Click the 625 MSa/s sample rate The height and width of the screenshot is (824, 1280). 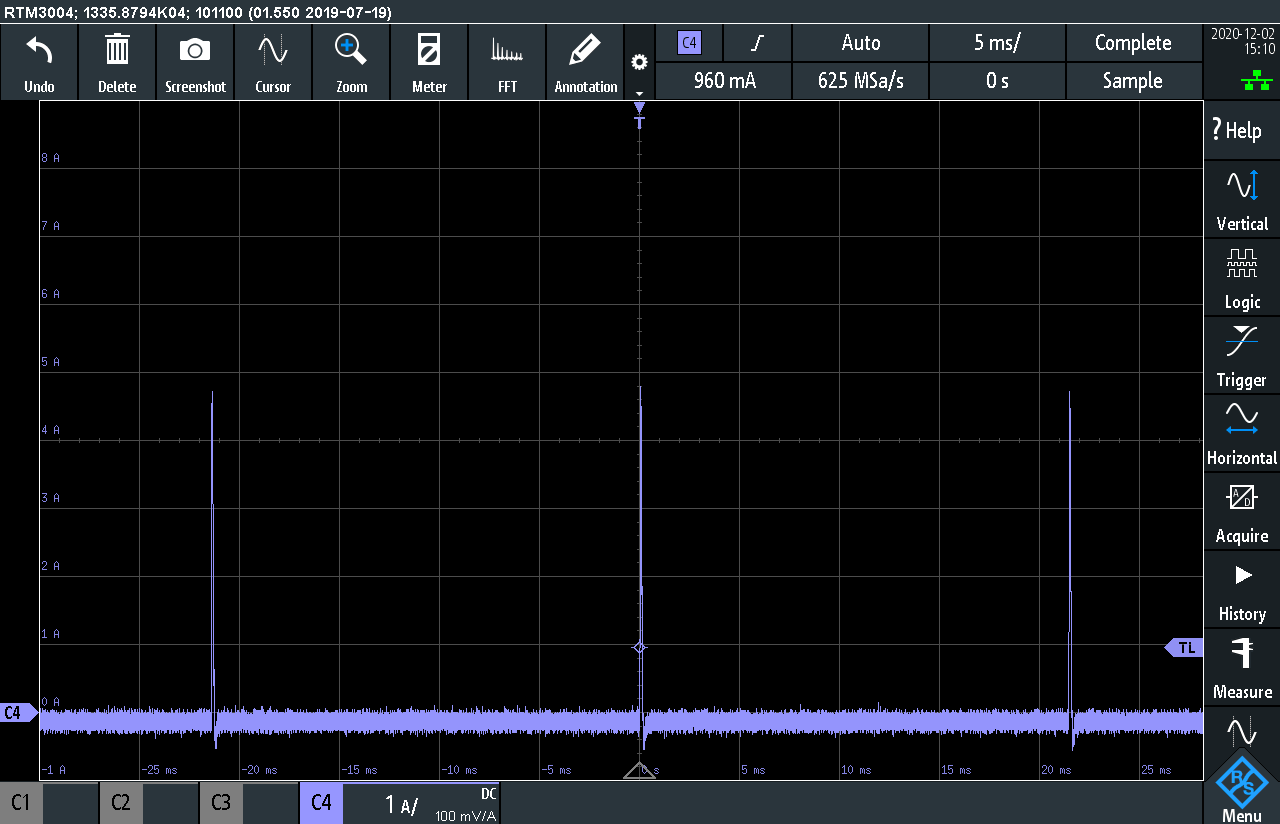860,81
